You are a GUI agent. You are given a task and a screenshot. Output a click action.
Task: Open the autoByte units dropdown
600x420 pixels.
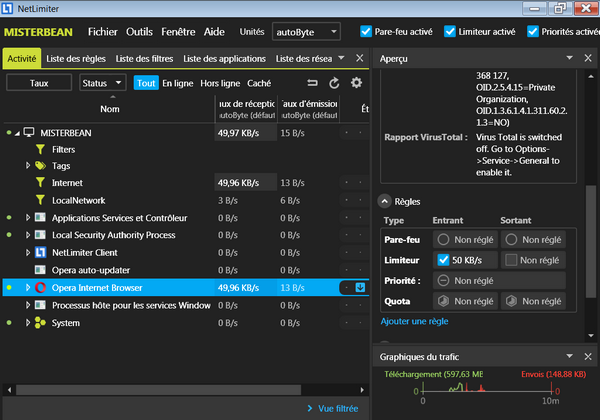(307, 32)
